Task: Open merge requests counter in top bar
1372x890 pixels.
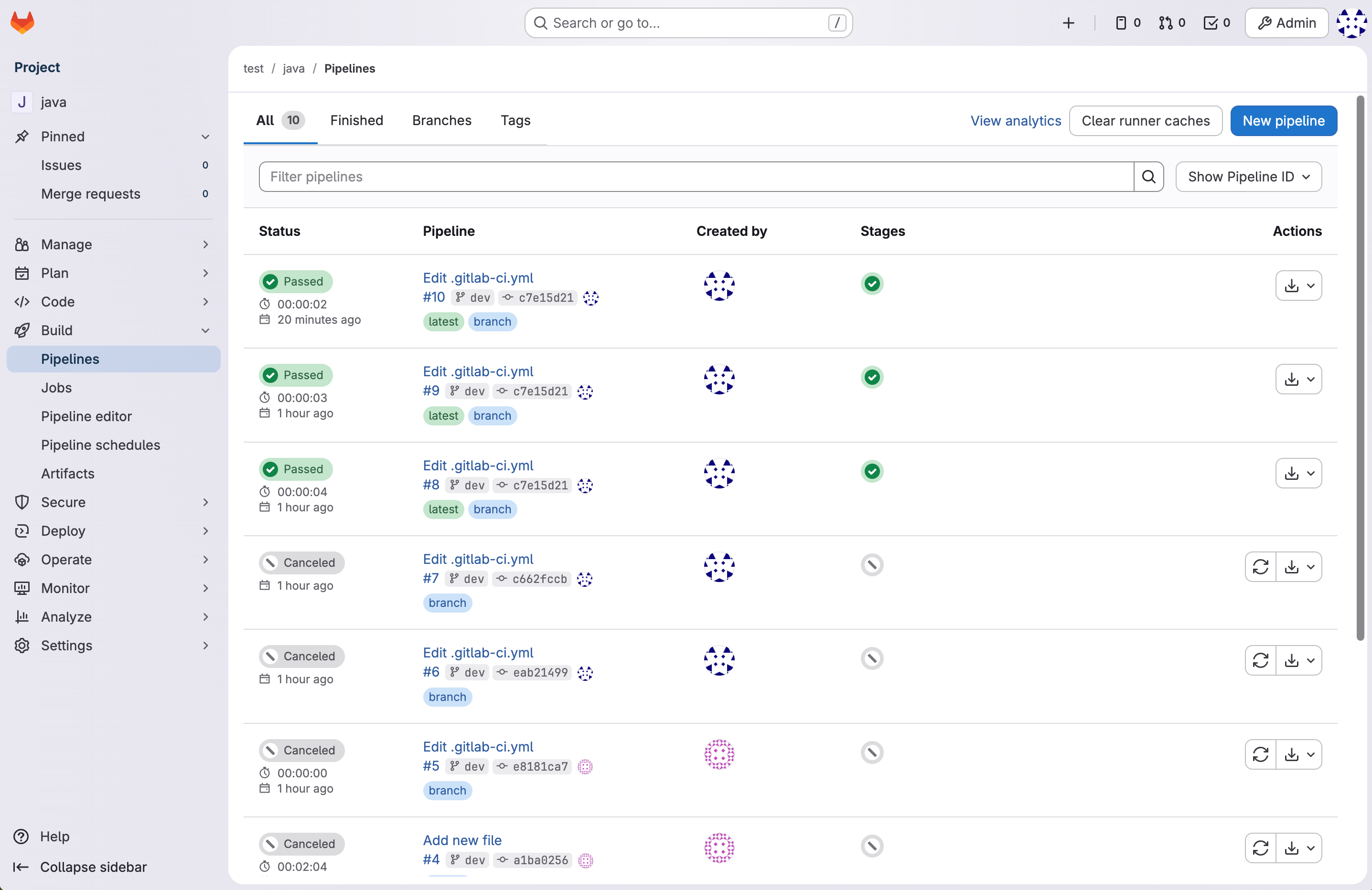Action: click(1171, 22)
